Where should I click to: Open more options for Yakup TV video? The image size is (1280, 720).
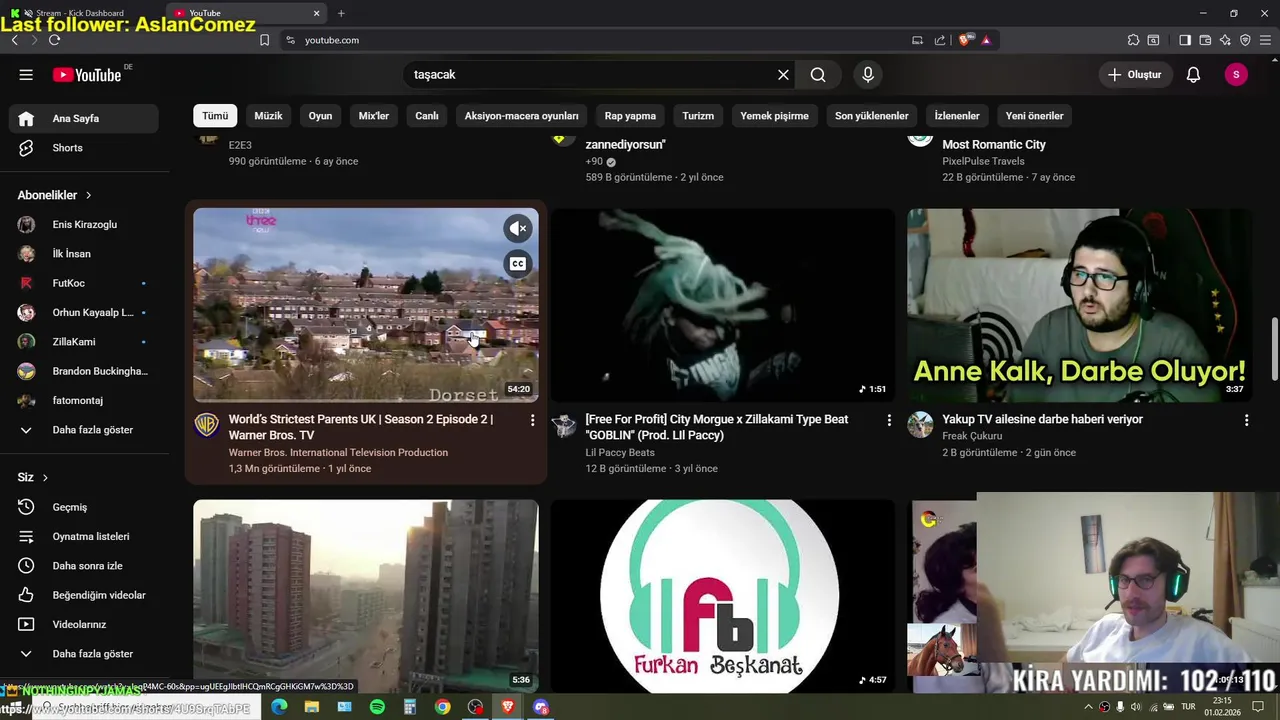1246,421
